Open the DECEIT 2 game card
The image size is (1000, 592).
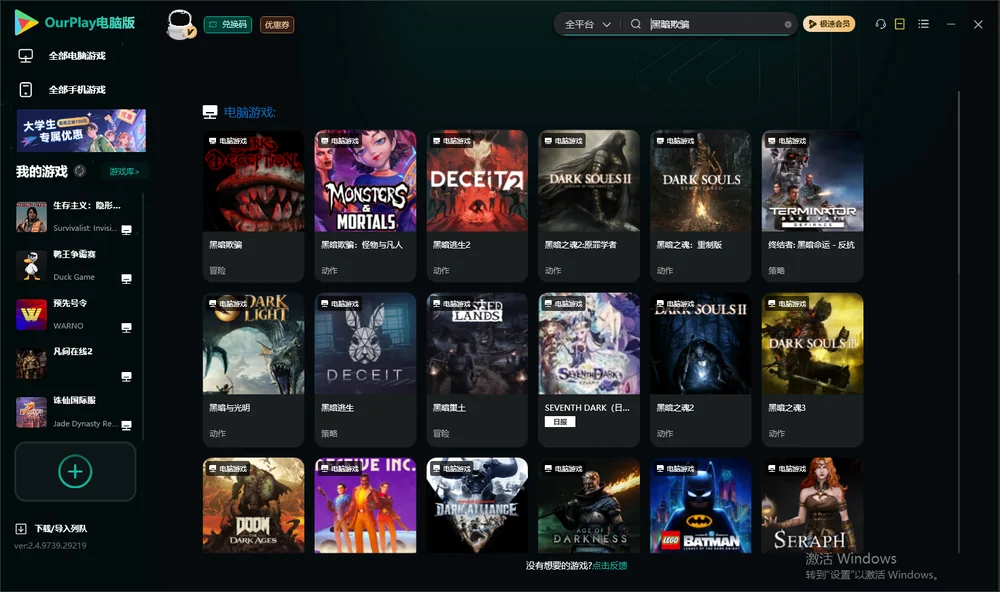[477, 206]
